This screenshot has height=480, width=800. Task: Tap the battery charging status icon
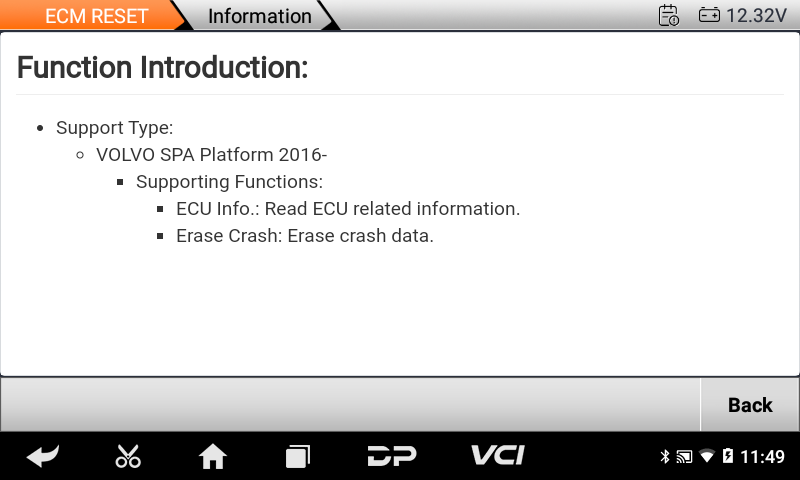pos(728,456)
